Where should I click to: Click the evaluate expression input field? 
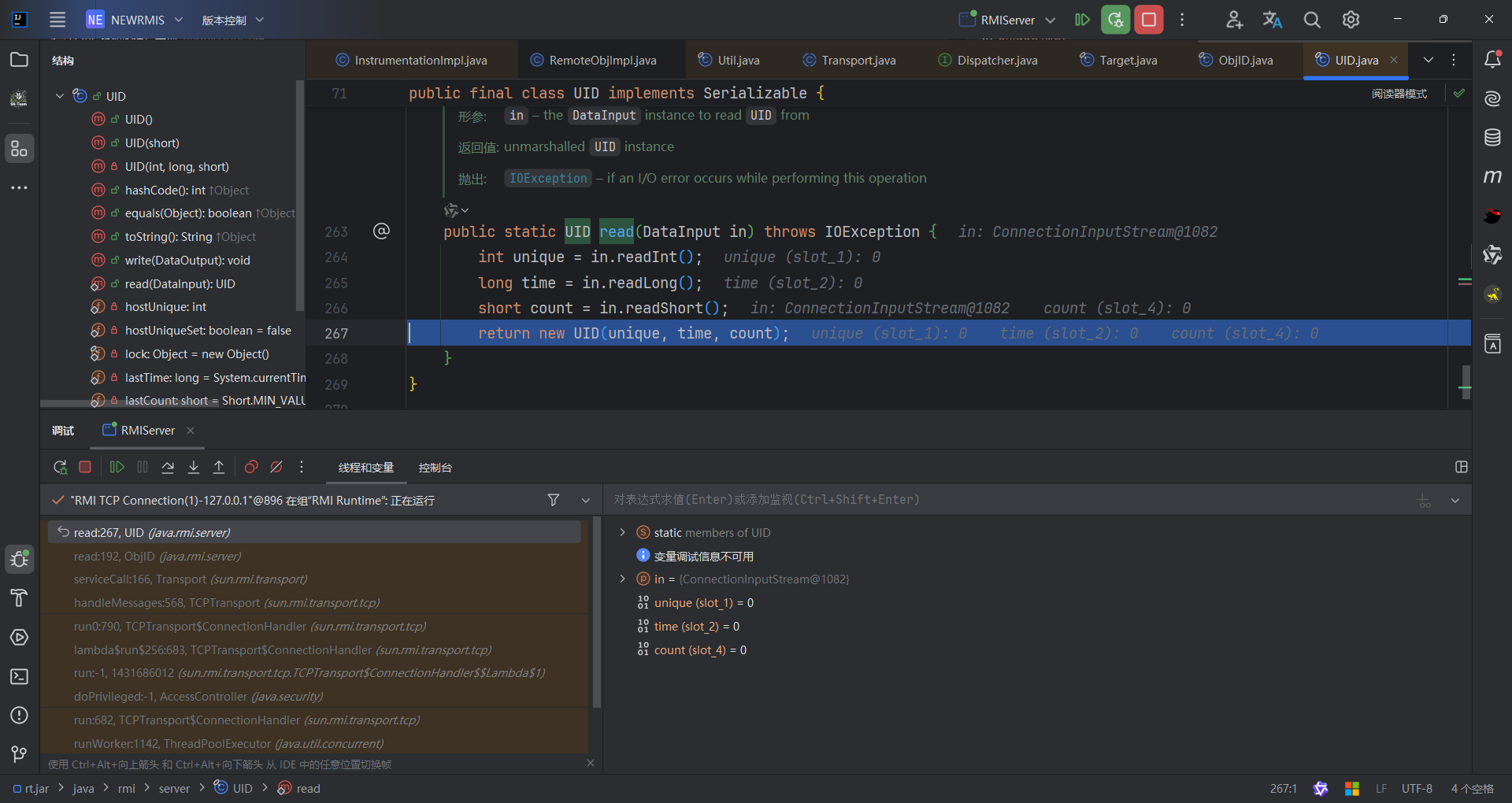click(1008, 500)
